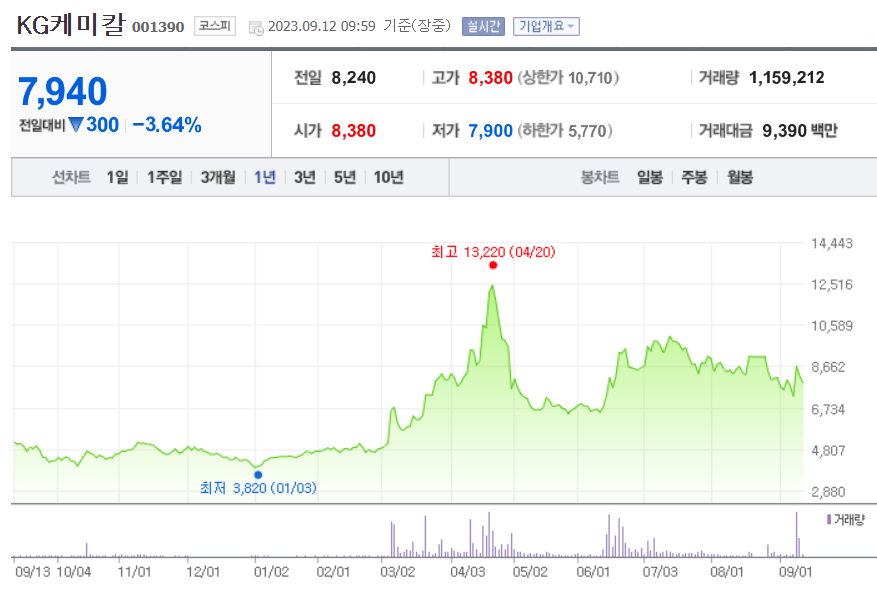The width and height of the screenshot is (877, 595).
Task: Click the -3.64% change value
Action: (x=167, y=125)
